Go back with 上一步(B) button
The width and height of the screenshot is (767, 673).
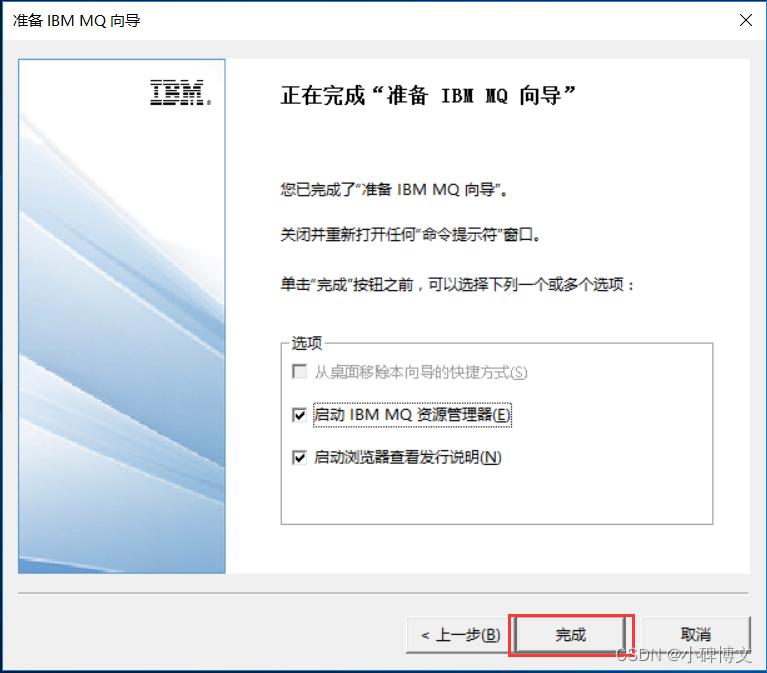pos(458,635)
